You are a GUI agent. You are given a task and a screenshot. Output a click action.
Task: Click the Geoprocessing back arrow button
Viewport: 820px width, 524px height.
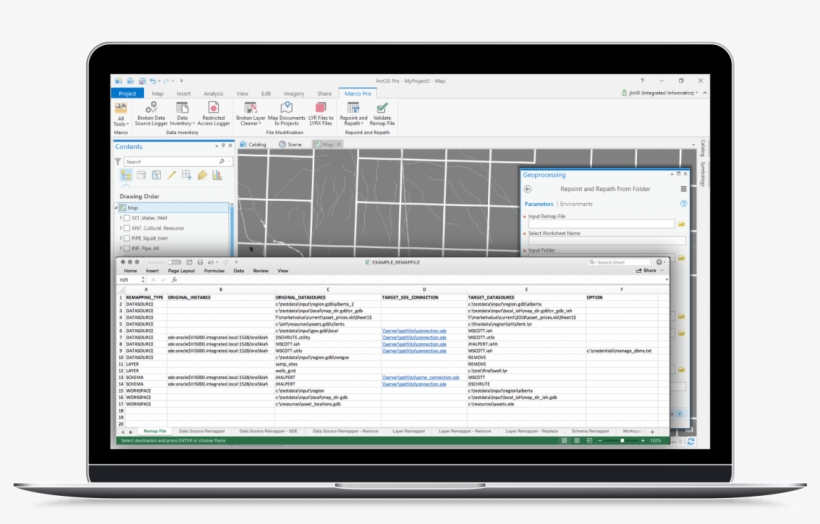pyautogui.click(x=527, y=189)
